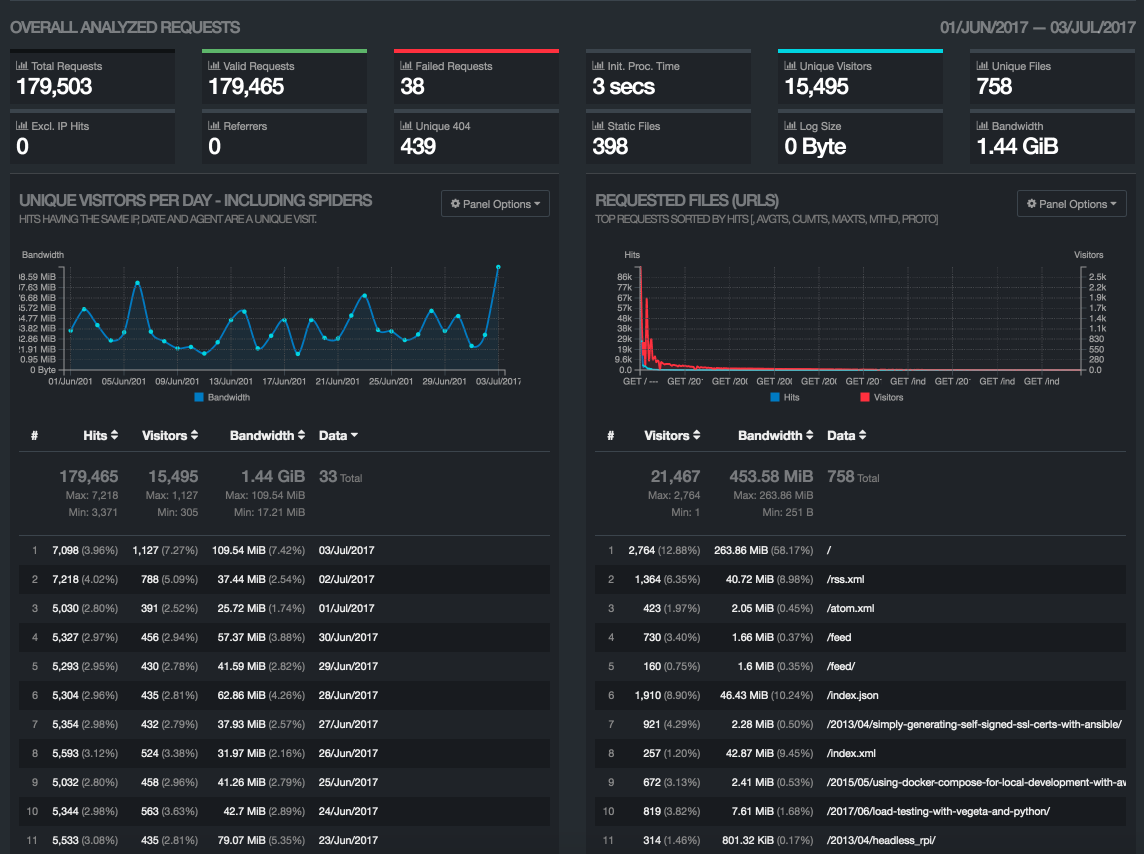Image resolution: width=1144 pixels, height=854 pixels.
Task: Click the /2017/06/load-testing-with-vegeta-and-python/ entry
Action: tap(938, 811)
